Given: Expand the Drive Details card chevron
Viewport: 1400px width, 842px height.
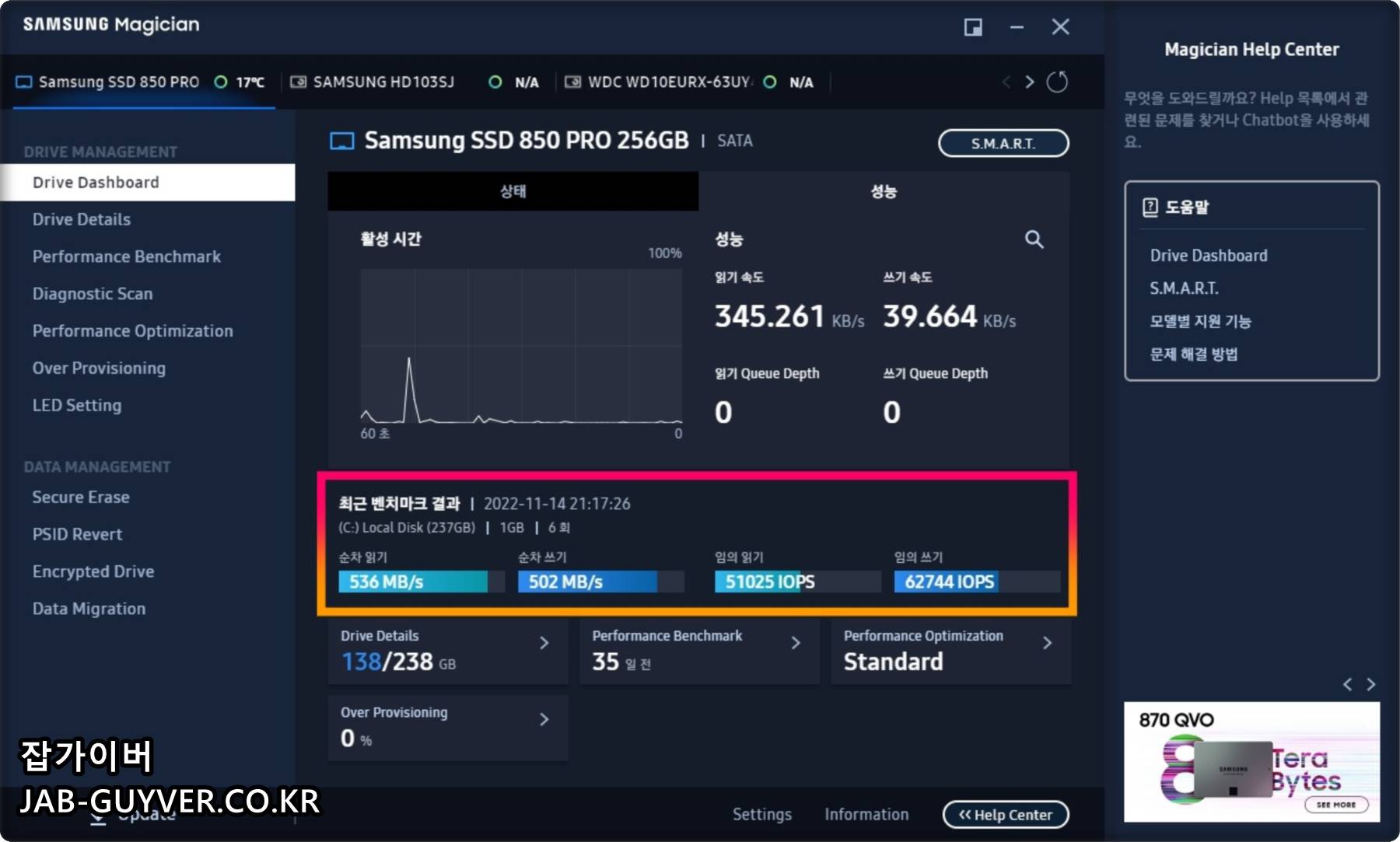Looking at the screenshot, I should [544, 642].
